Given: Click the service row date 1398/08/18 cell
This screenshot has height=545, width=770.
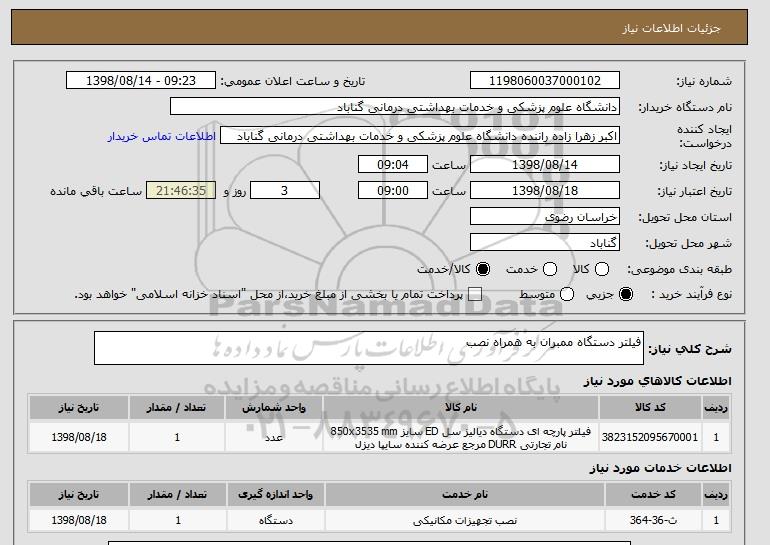Looking at the screenshot, I should (x=79, y=520).
